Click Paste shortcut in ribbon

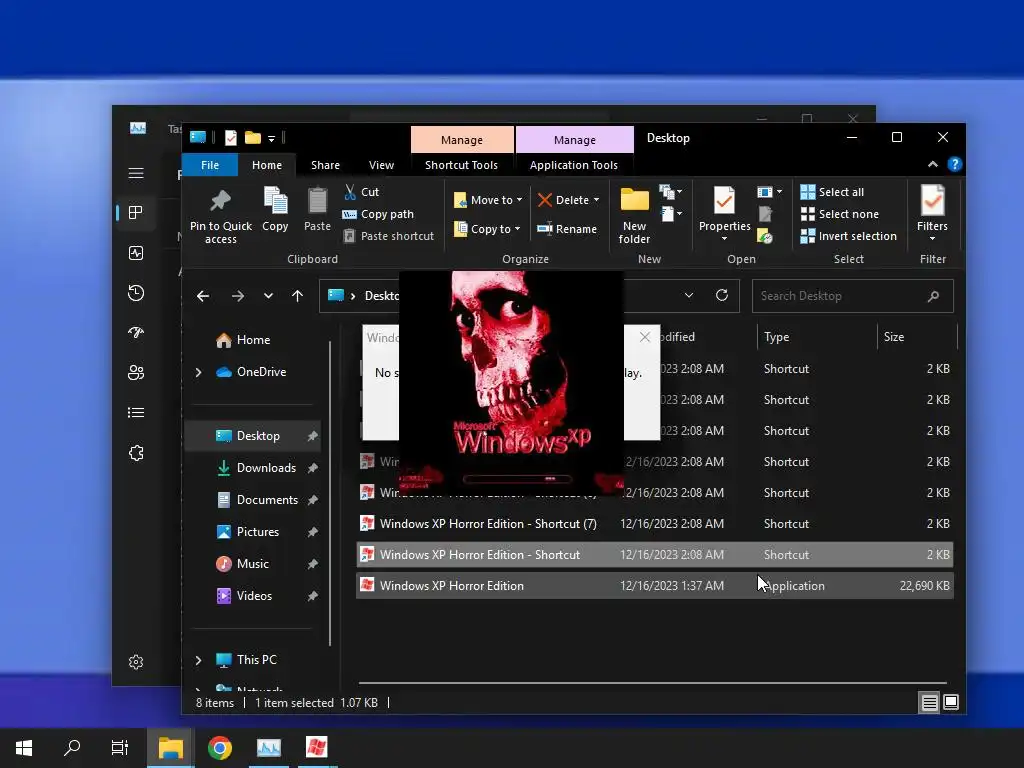[389, 236]
